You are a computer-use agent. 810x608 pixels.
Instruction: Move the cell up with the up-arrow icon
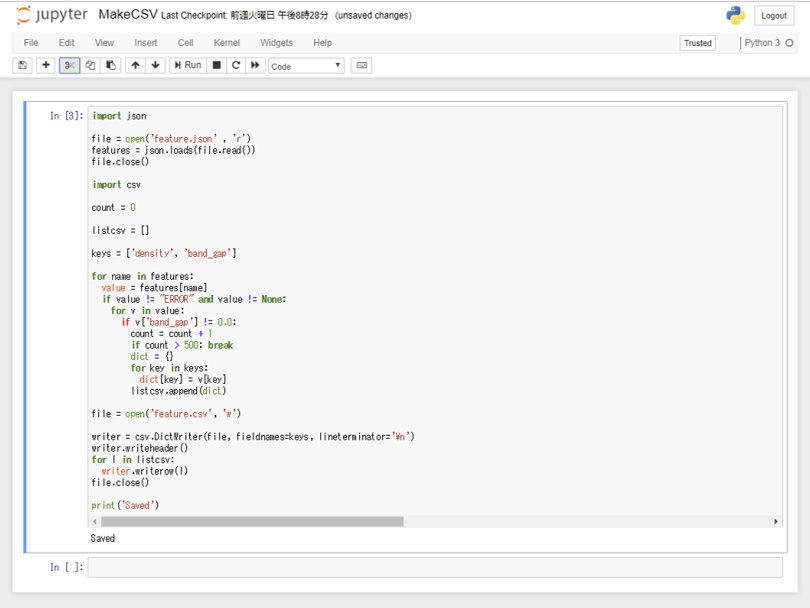137,65
